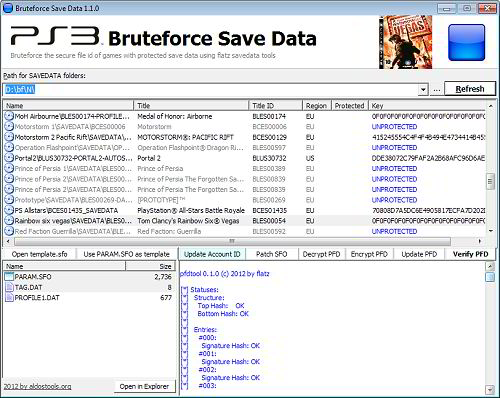Click the disc icon beside Motorstorm 2 Pacific Rift

pyautogui.click(x=9, y=137)
